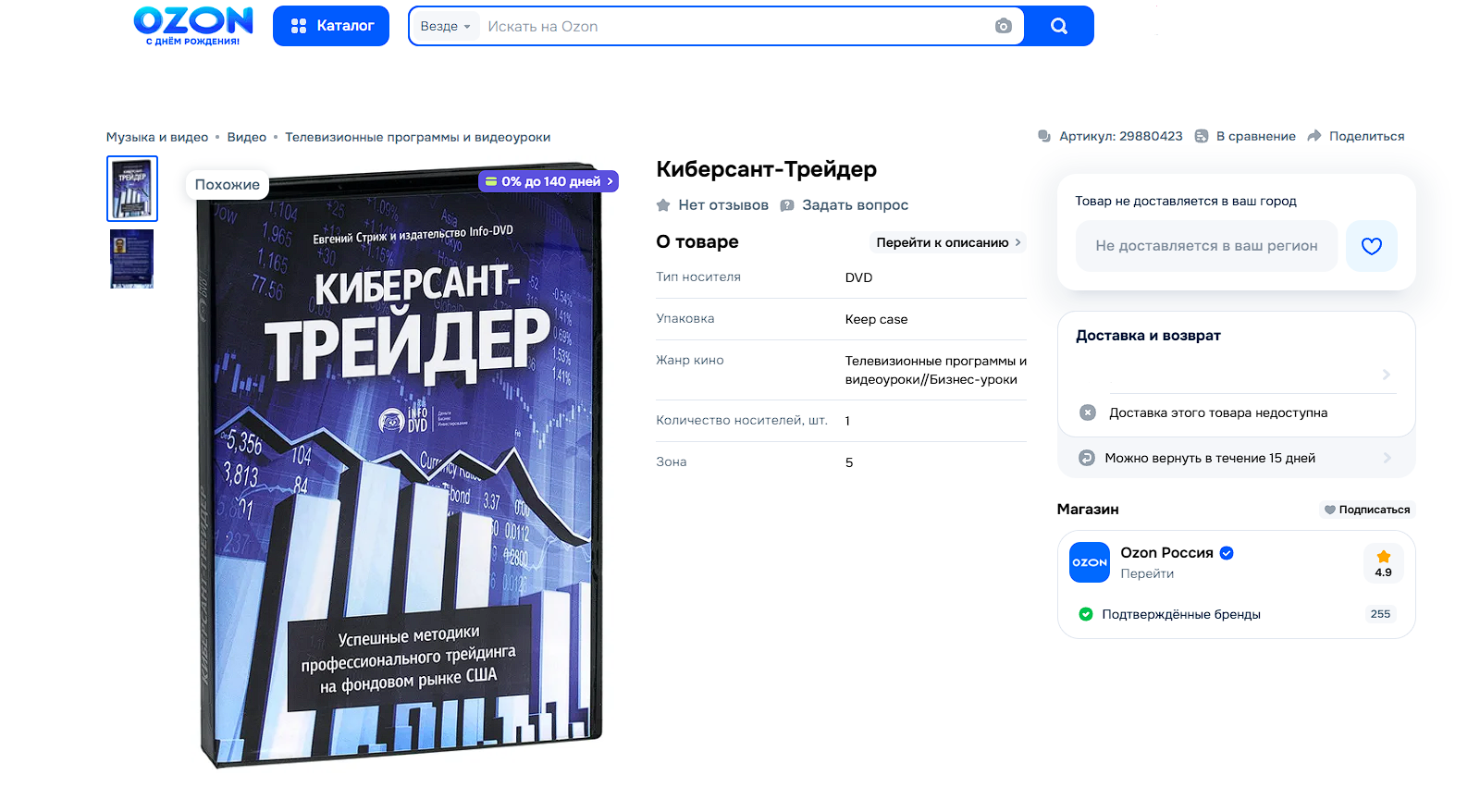Click green check of Подтверждённые бренды
Screen dimensions: 1480x812
(x=1086, y=614)
